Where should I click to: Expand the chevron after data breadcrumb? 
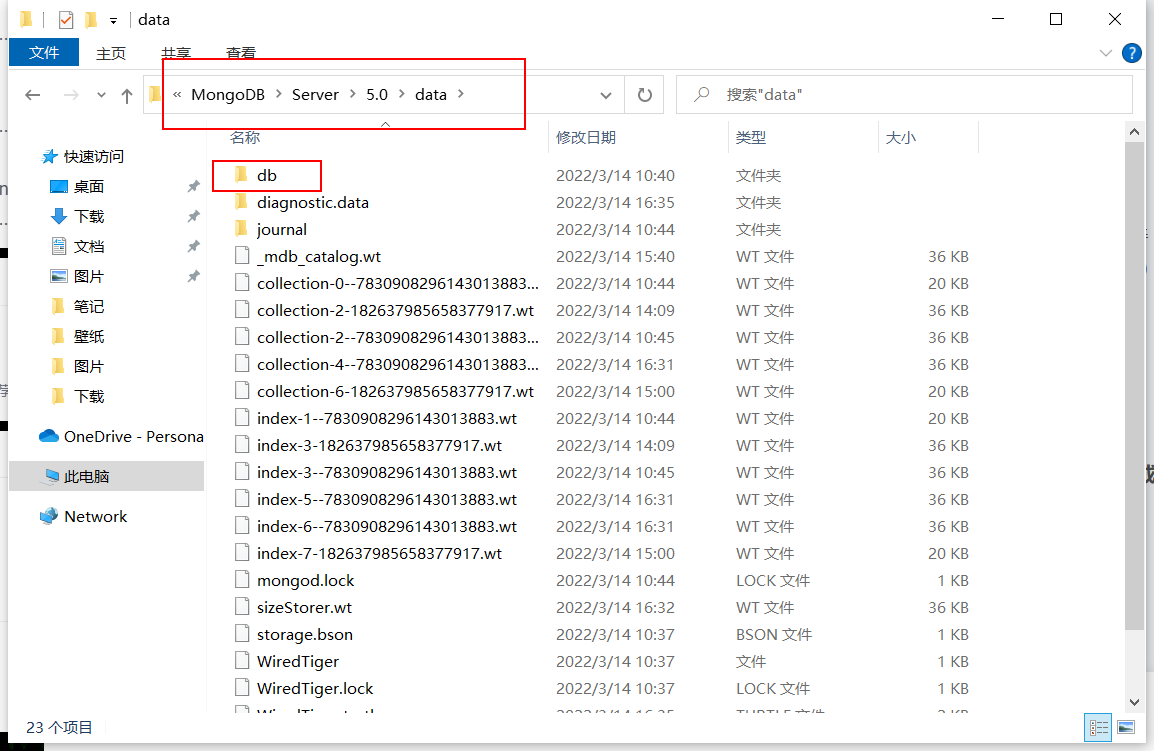461,94
